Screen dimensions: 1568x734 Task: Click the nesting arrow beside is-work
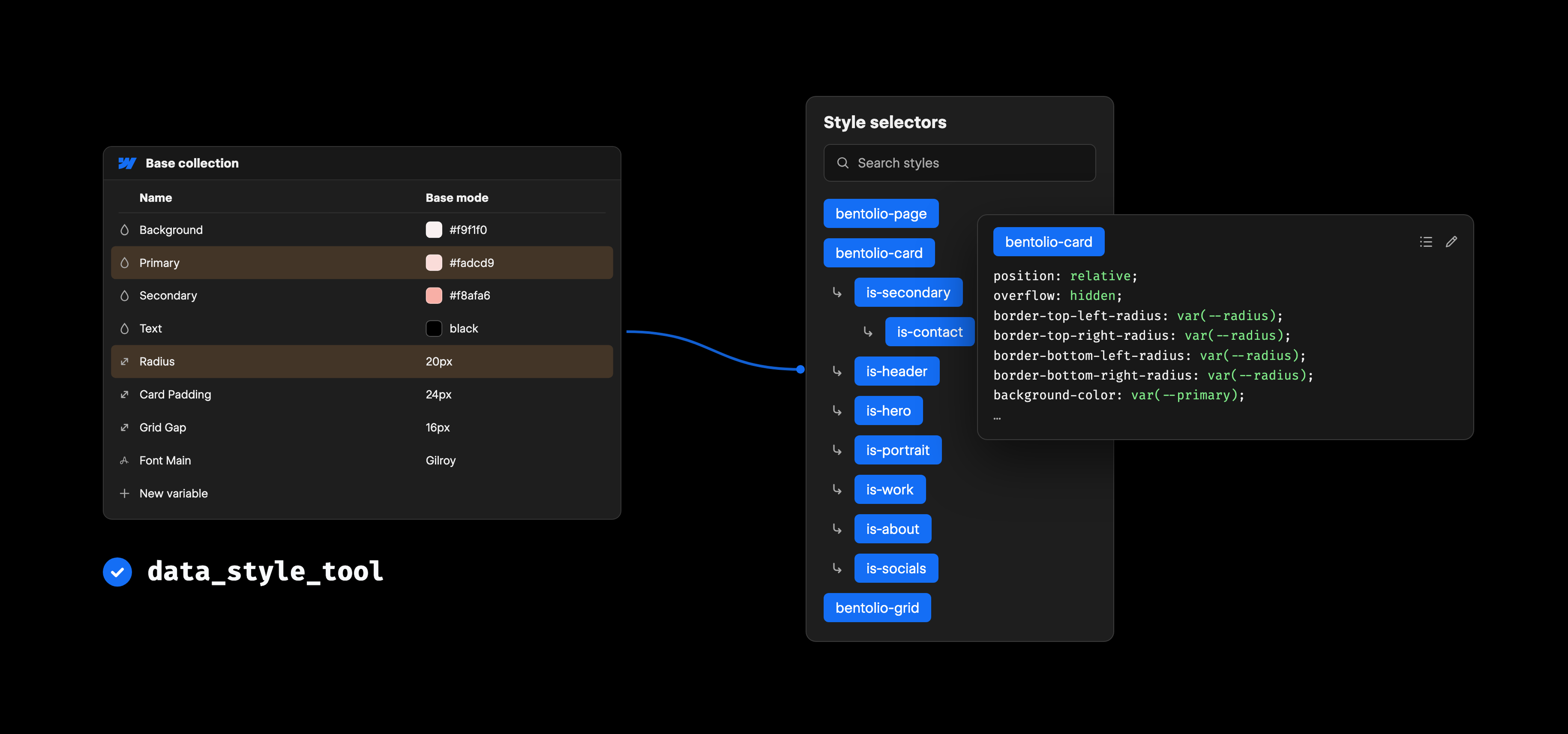(837, 490)
